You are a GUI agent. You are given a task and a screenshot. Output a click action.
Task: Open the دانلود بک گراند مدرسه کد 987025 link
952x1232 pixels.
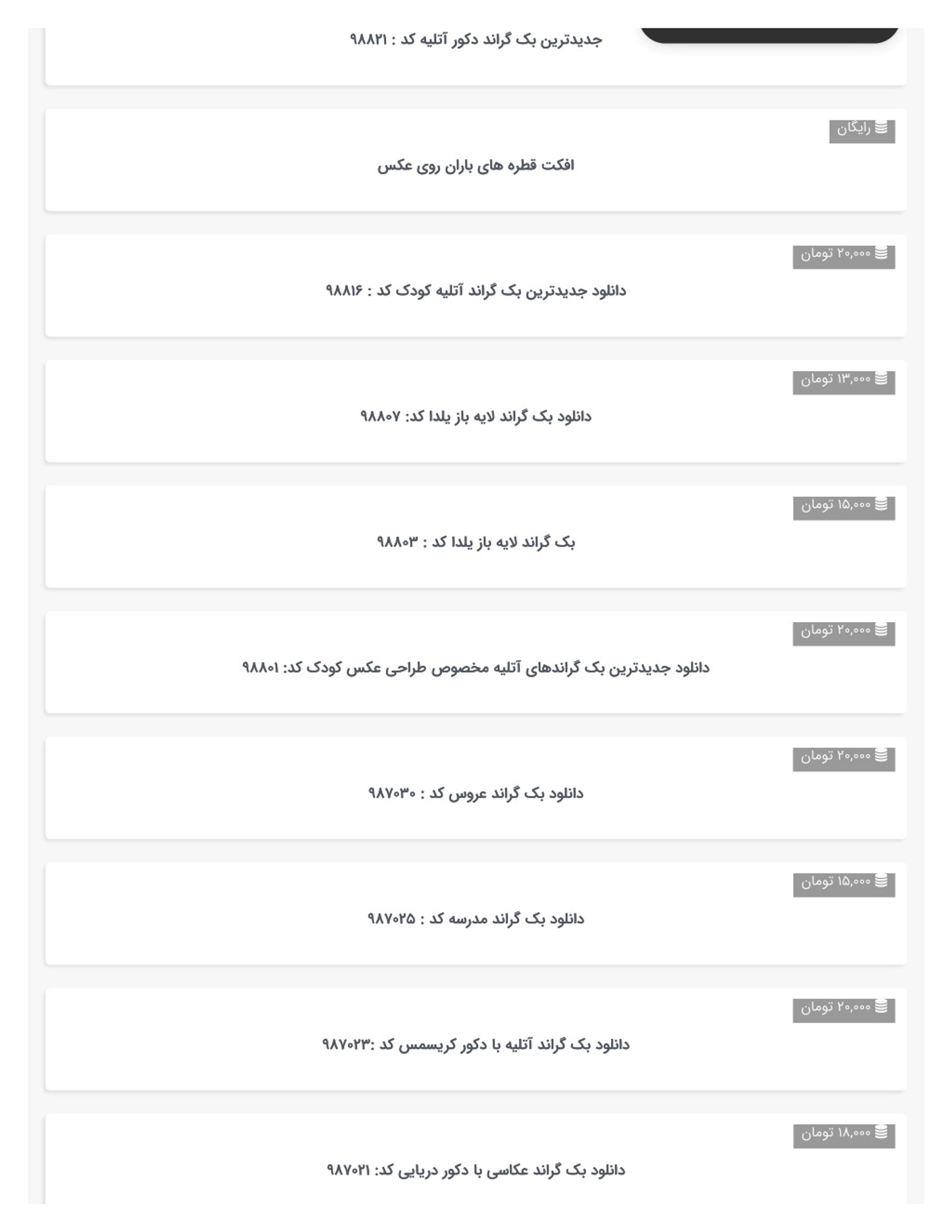point(475,919)
